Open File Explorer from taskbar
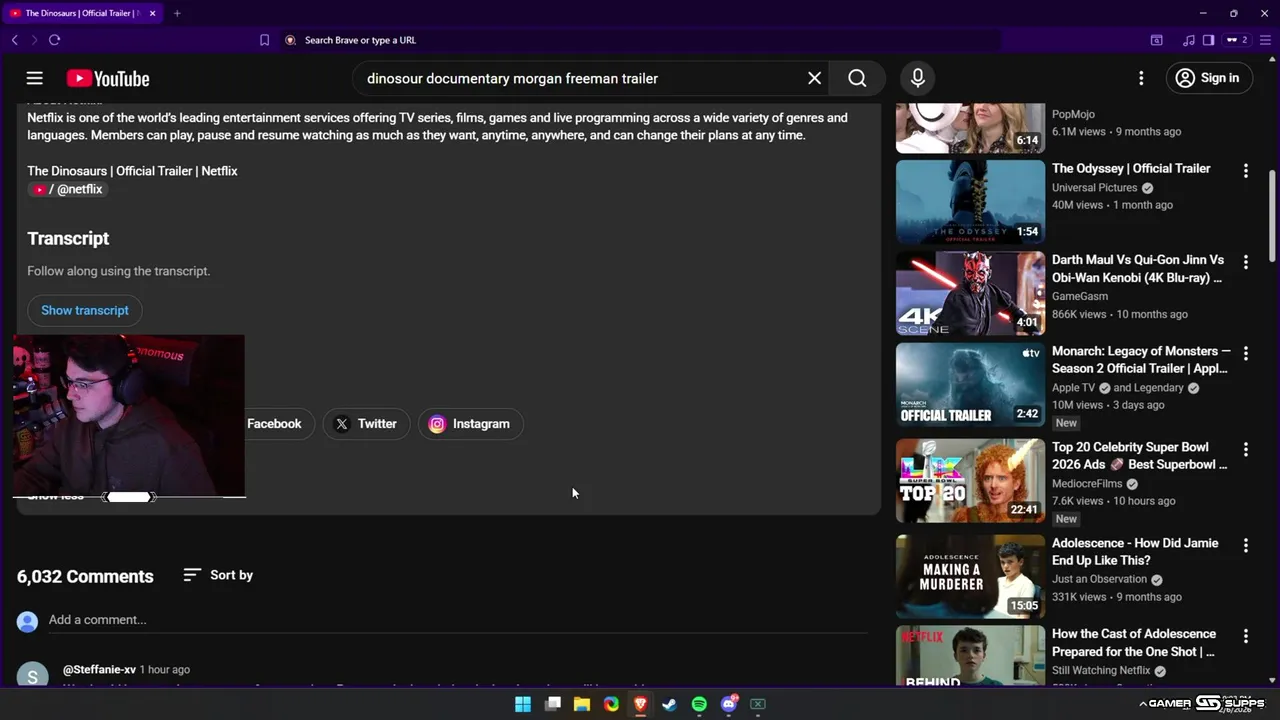This screenshot has width=1280, height=720. point(582,704)
